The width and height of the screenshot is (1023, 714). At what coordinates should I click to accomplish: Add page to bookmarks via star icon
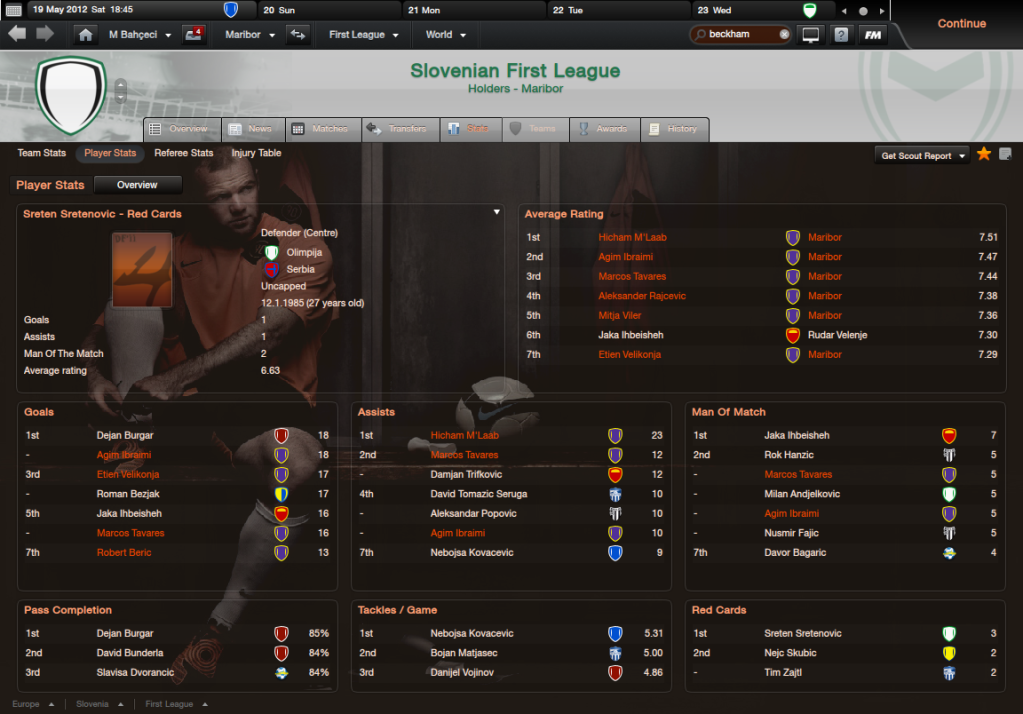pyautogui.click(x=984, y=154)
